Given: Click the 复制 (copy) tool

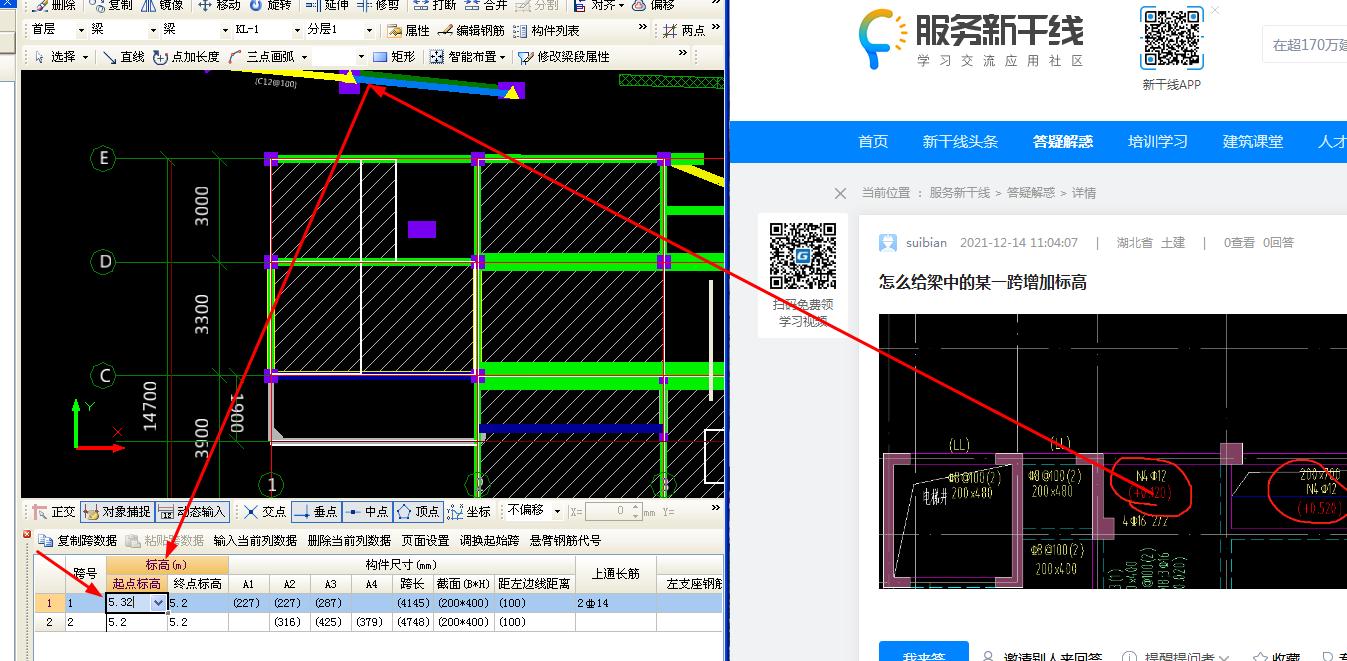Looking at the screenshot, I should 110,5.
